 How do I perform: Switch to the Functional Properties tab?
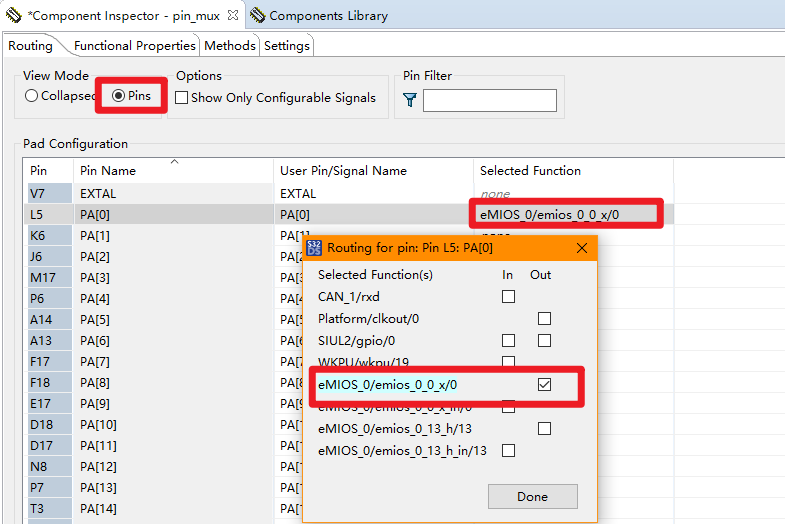pyautogui.click(x=135, y=46)
